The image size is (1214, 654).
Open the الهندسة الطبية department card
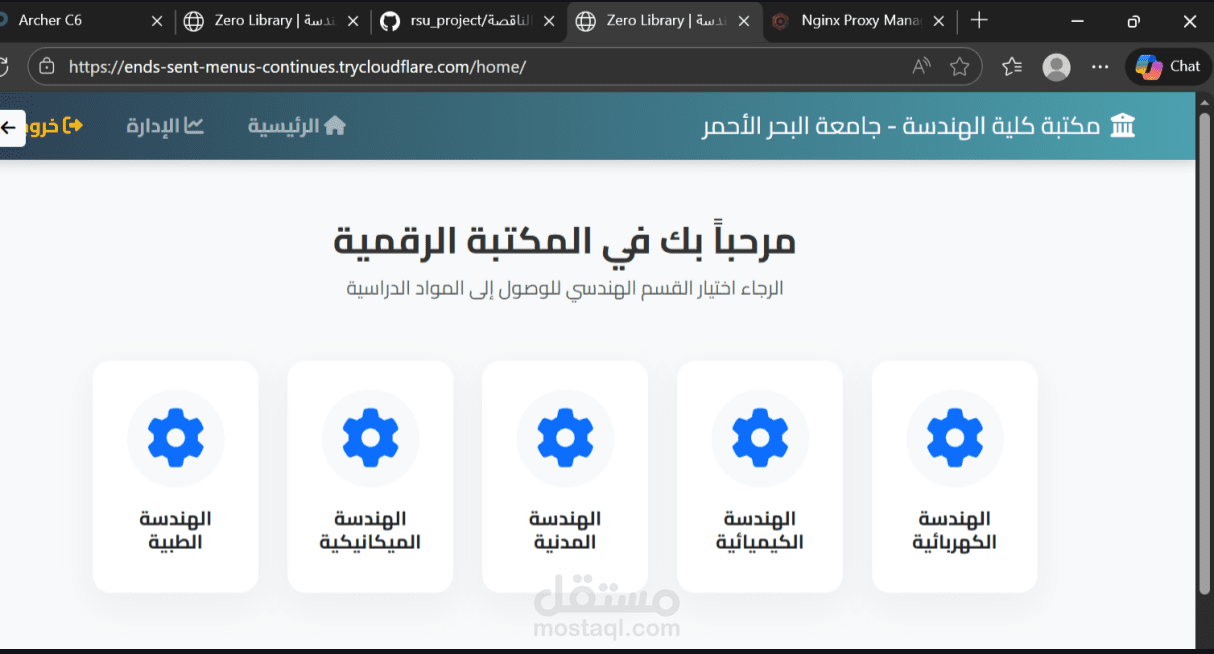175,476
